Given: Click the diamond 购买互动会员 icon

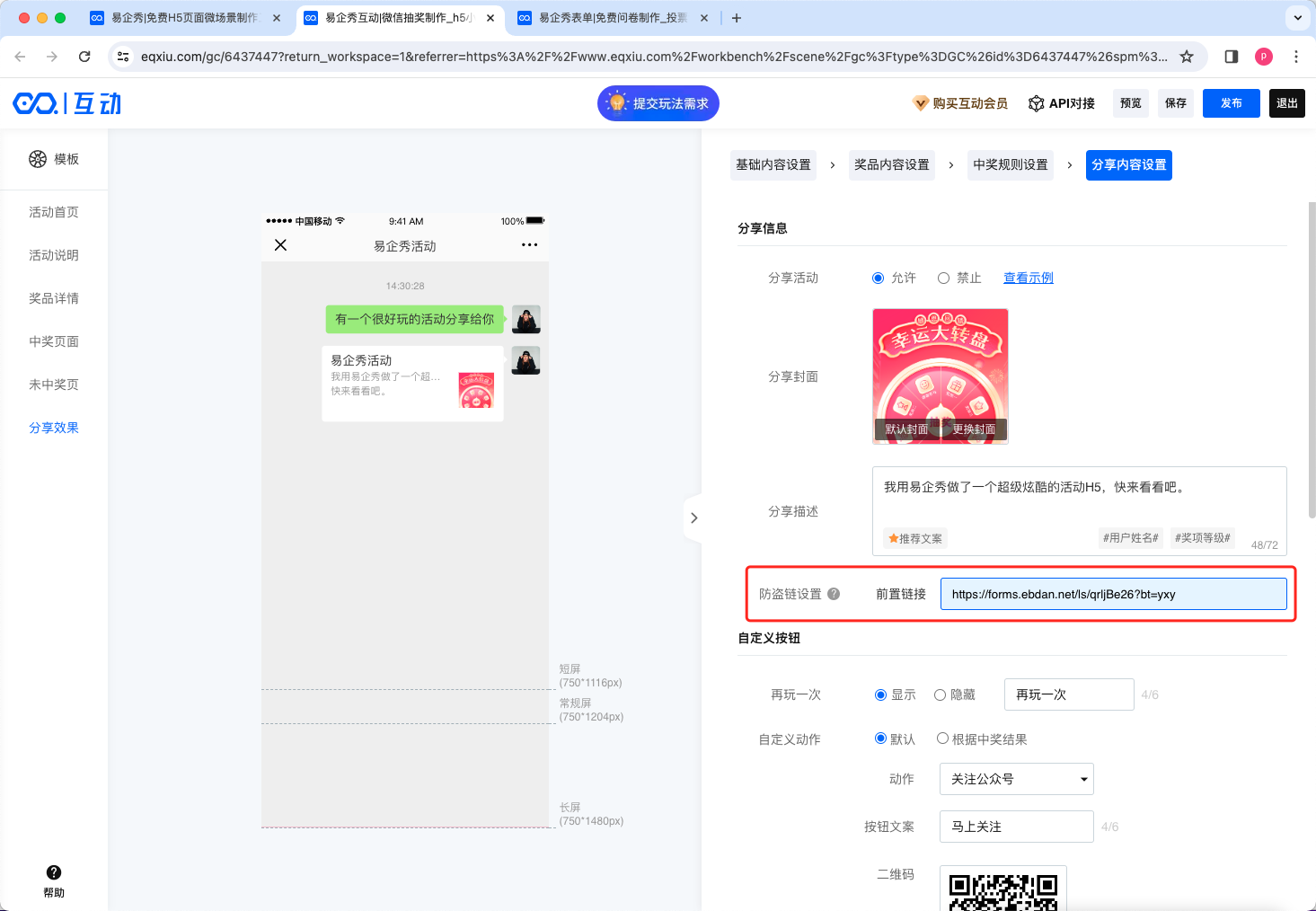Looking at the screenshot, I should pyautogui.click(x=921, y=103).
